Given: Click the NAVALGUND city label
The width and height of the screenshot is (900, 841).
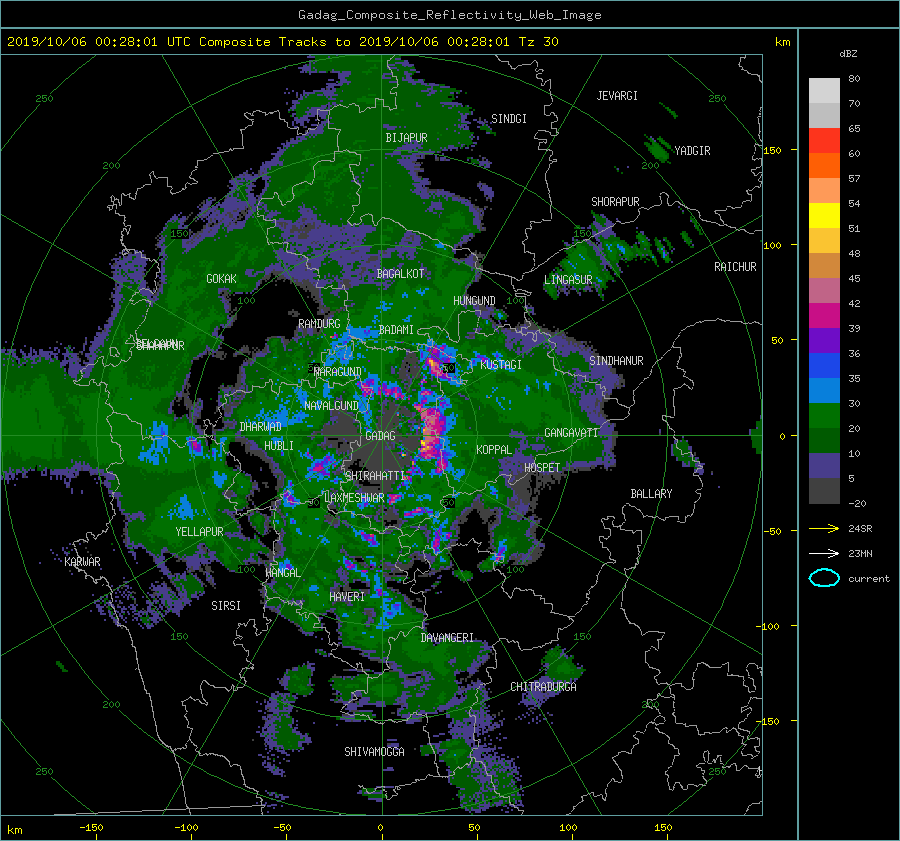Looking at the screenshot, I should (x=331, y=406).
